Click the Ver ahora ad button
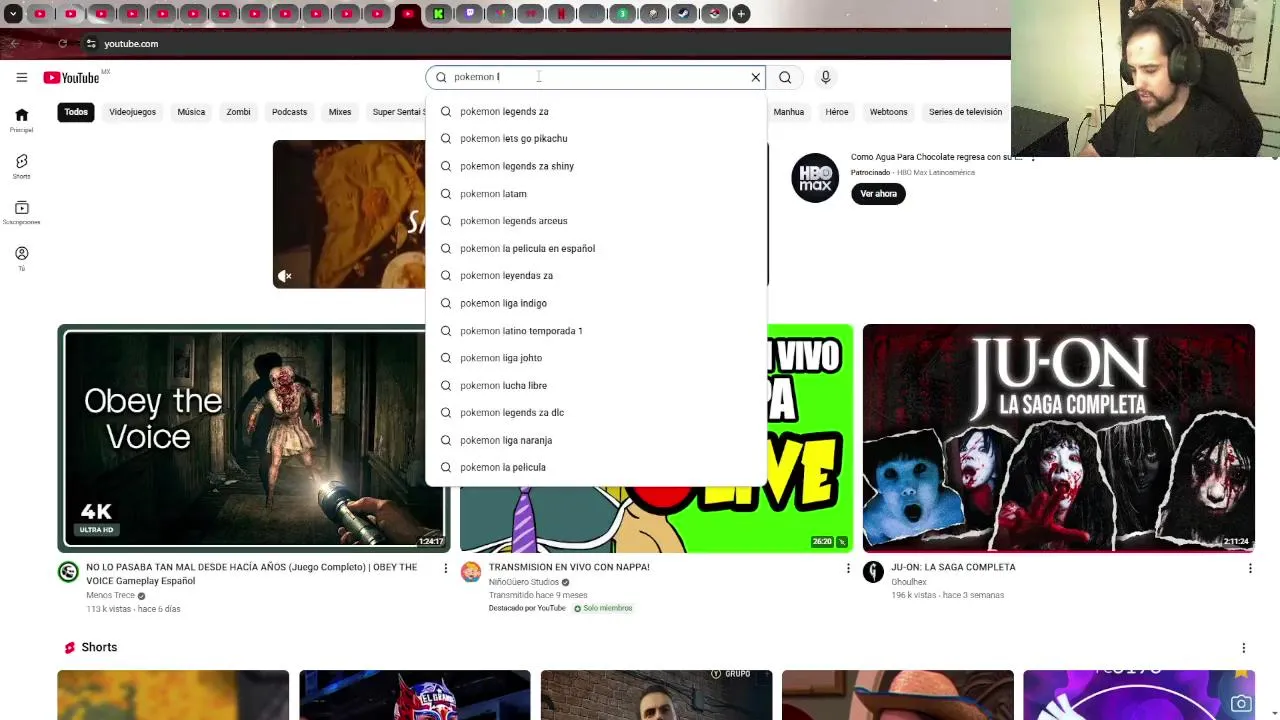This screenshot has height=720, width=1280. pyautogui.click(x=878, y=194)
